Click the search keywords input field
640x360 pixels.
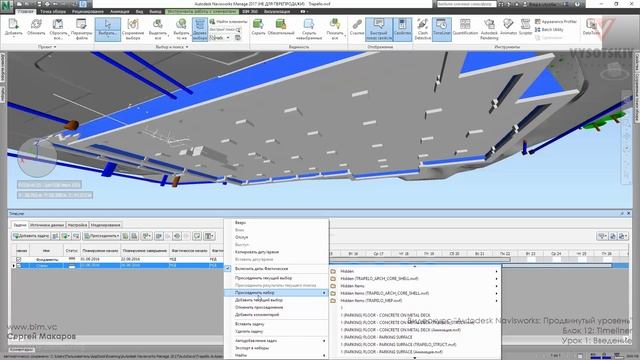[x=466, y=4]
